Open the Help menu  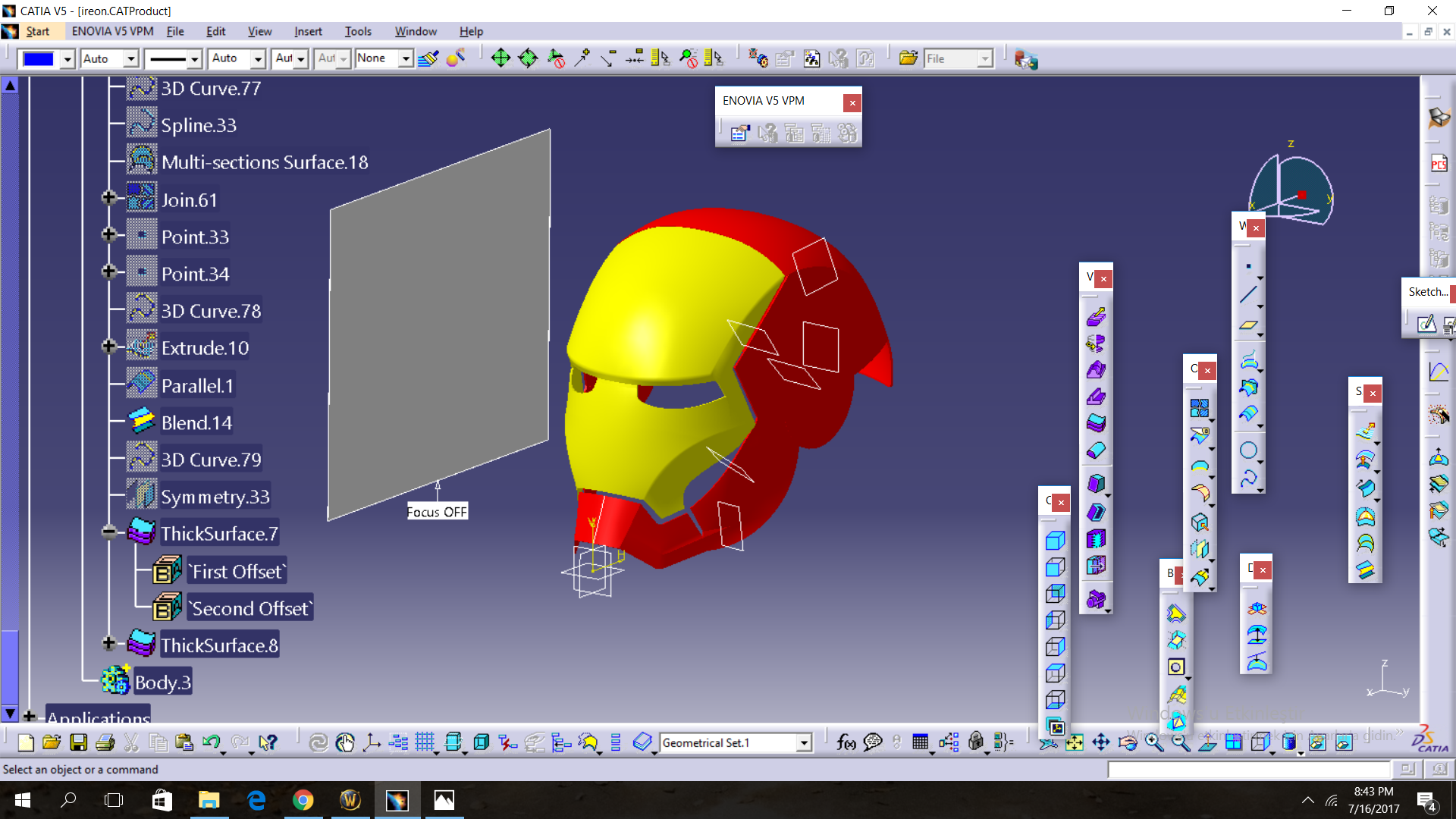(x=471, y=31)
